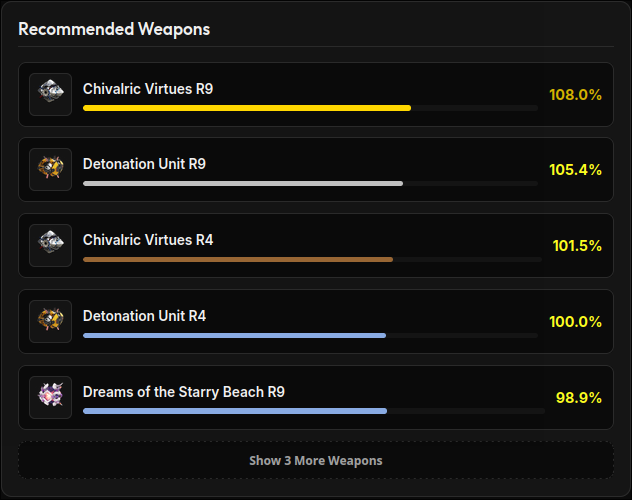This screenshot has height=500, width=632.
Task: Click the Dreams of the Starry Beach icon
Action: (x=50, y=397)
